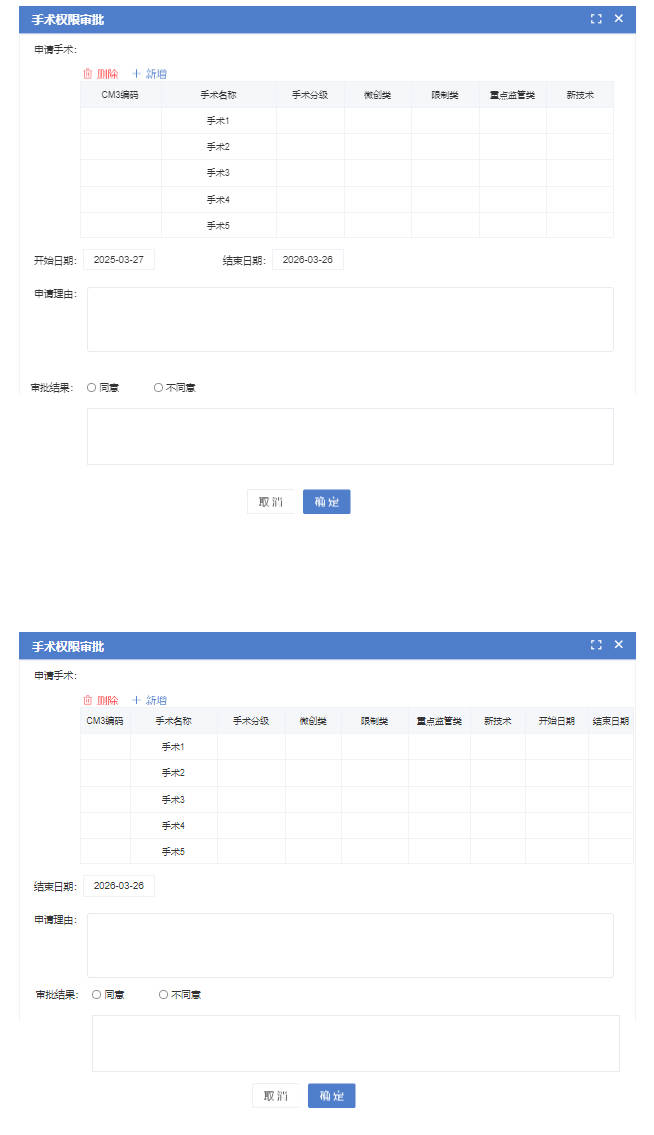Click the red 删除 trash icon in top dialog
The height and width of the screenshot is (1135, 654).
[88, 73]
